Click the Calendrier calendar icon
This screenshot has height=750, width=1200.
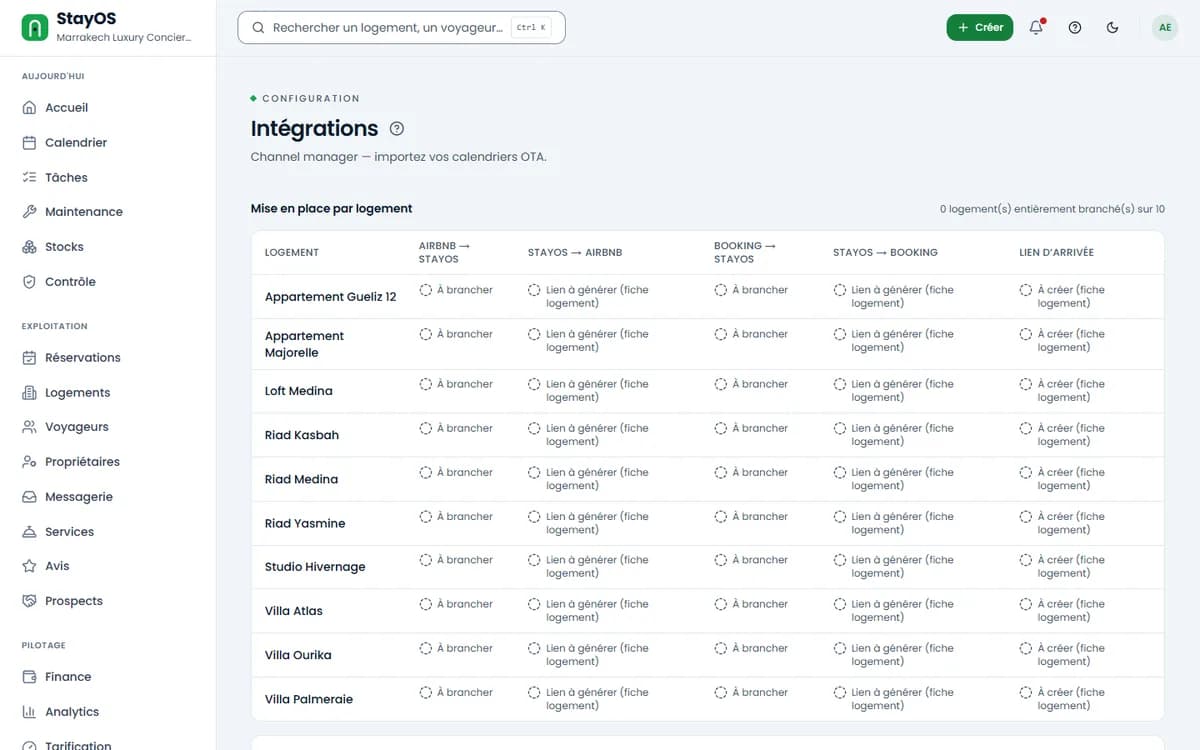(29, 143)
